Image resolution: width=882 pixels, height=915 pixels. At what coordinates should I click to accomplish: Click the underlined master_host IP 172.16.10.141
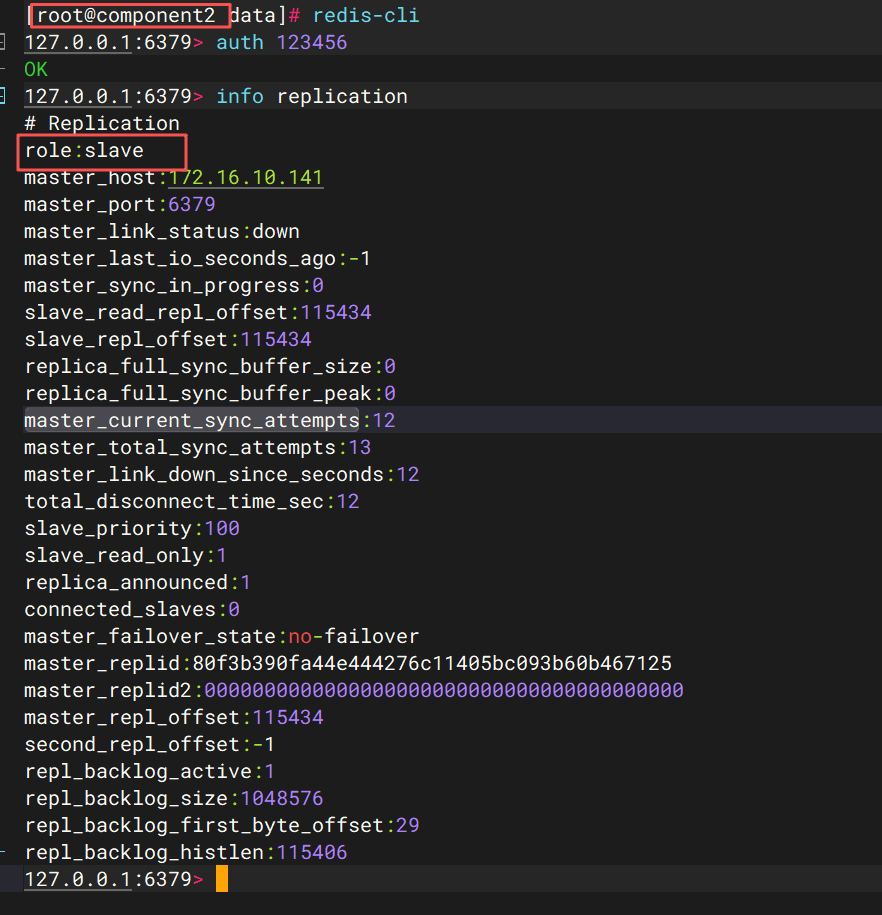245,177
